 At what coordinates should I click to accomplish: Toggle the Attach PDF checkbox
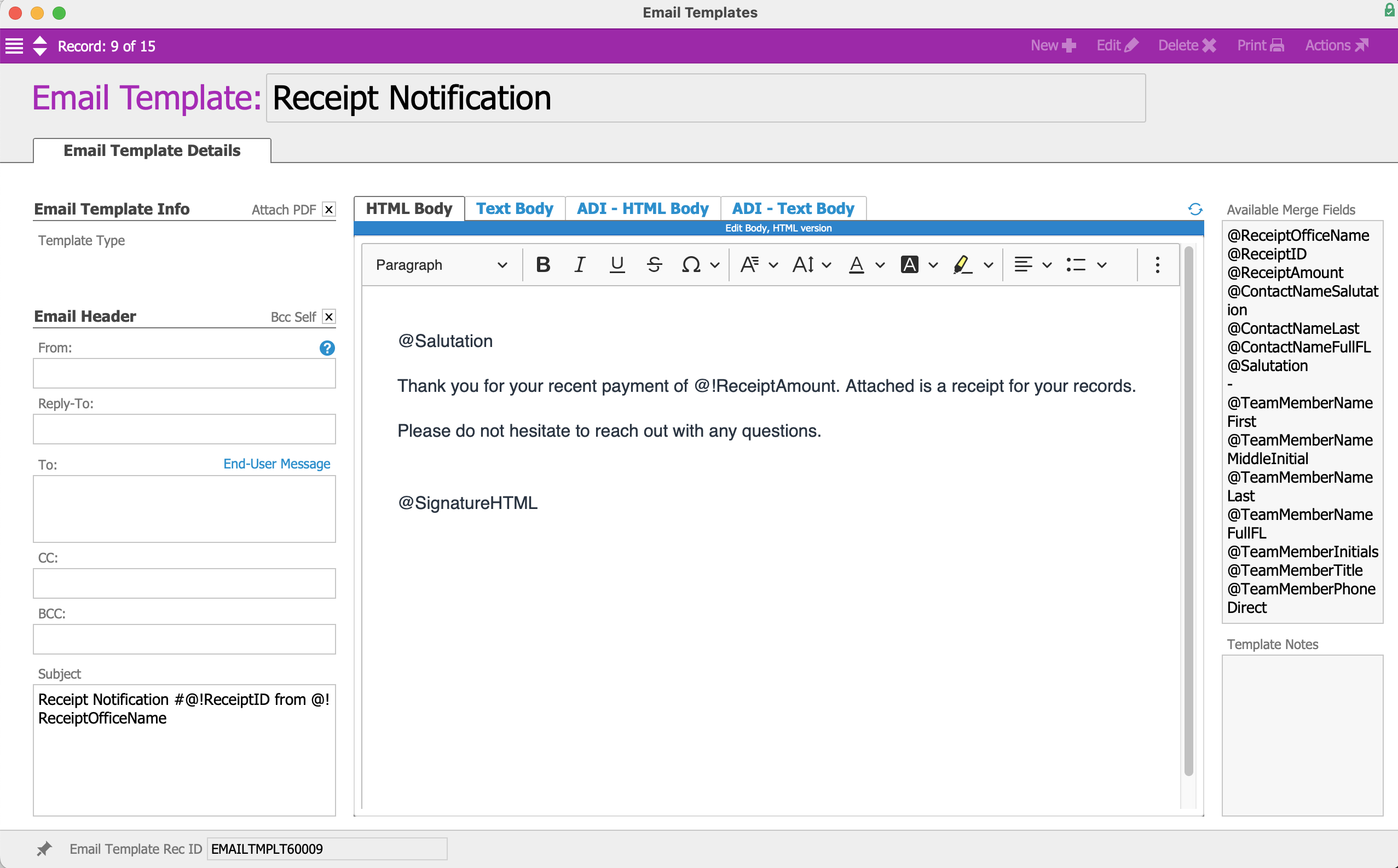click(329, 210)
